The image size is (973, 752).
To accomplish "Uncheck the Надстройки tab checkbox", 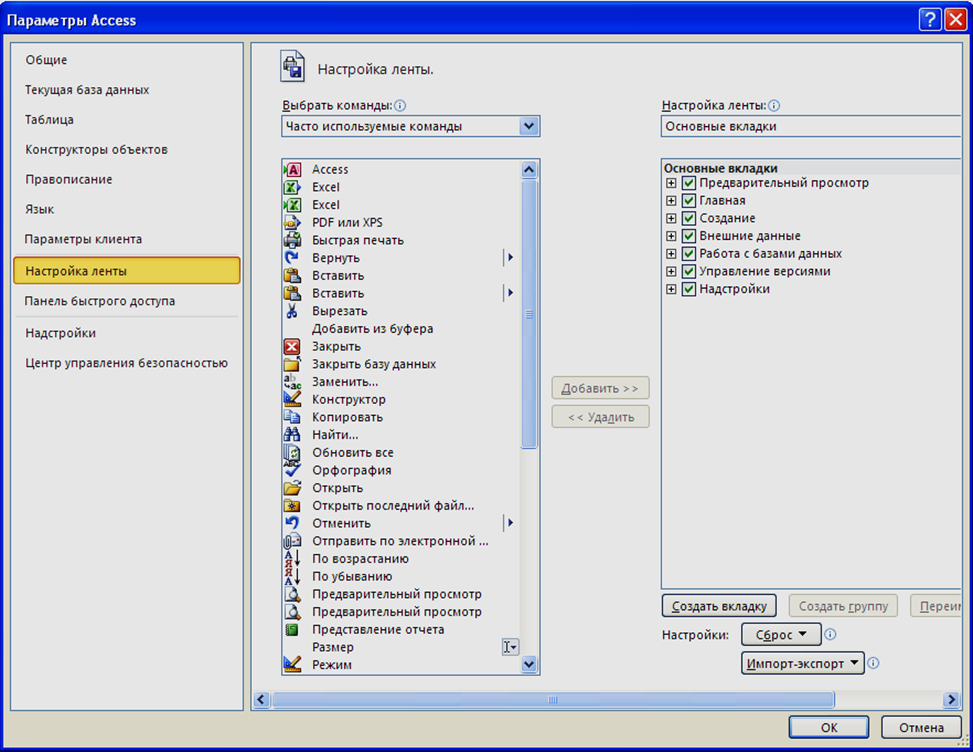I will click(x=689, y=289).
